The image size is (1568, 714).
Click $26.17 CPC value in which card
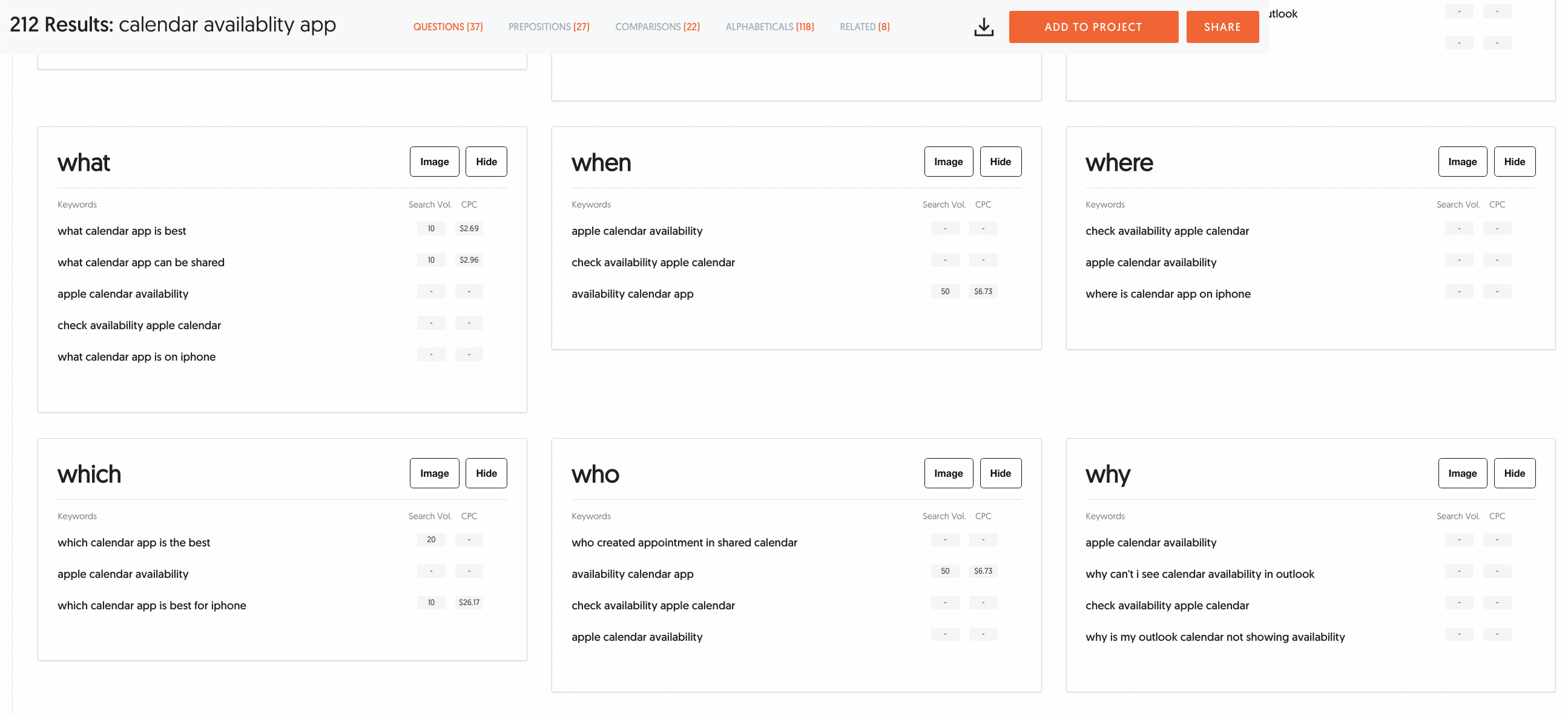click(x=469, y=602)
